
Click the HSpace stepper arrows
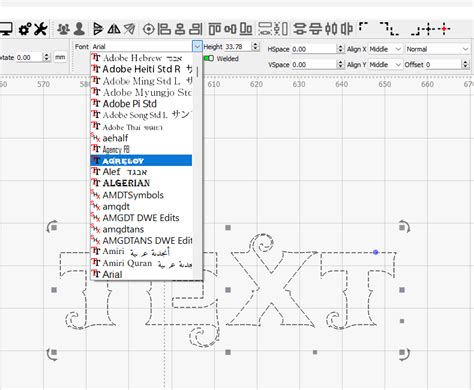340,49
